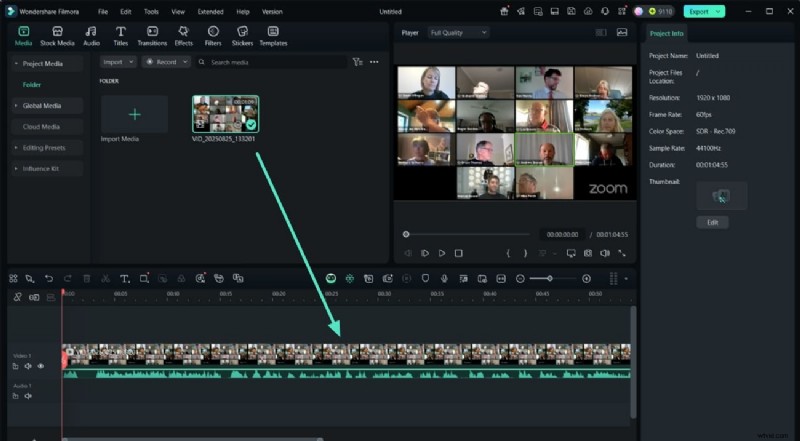Click the timeline zoom slider

click(549, 278)
